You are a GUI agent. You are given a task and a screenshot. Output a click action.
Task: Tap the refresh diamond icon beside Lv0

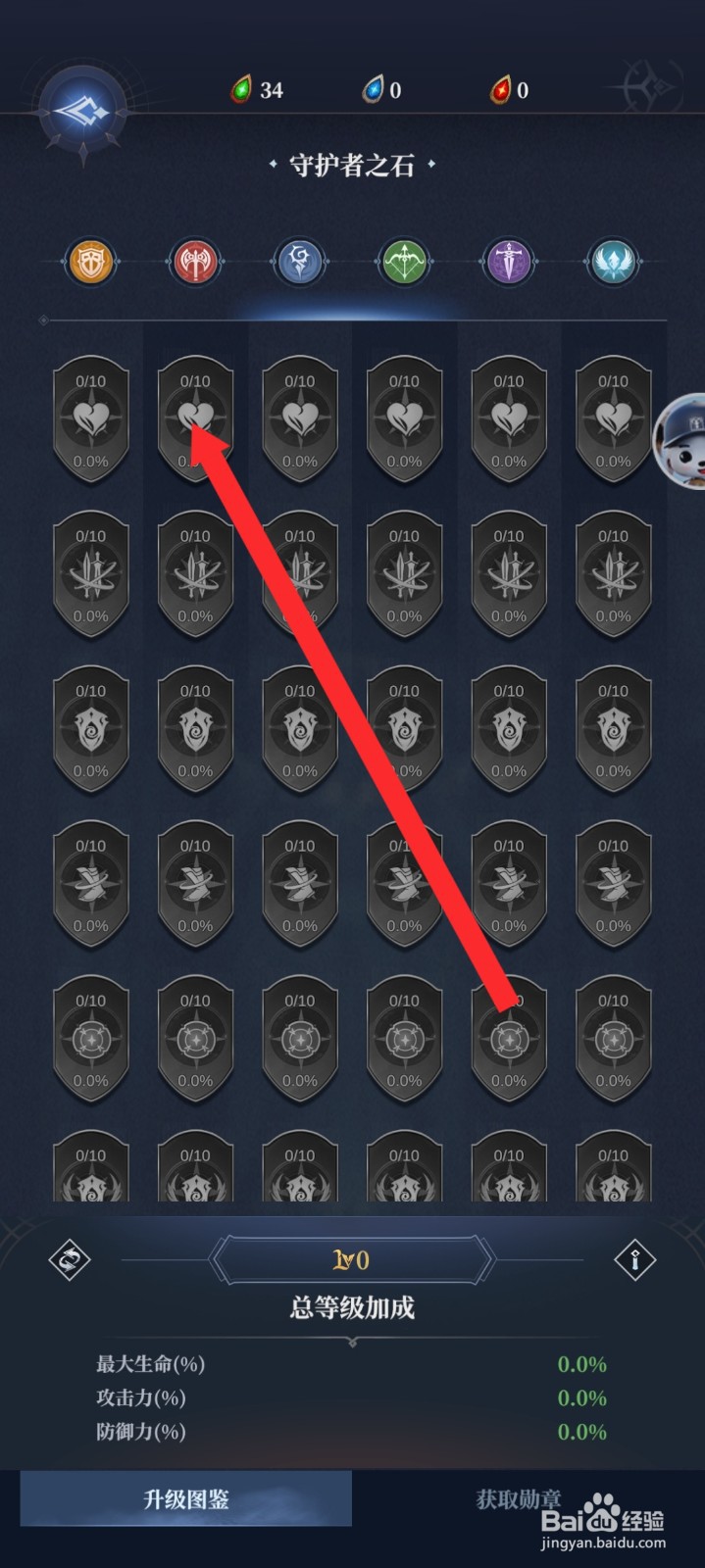pos(70,1260)
